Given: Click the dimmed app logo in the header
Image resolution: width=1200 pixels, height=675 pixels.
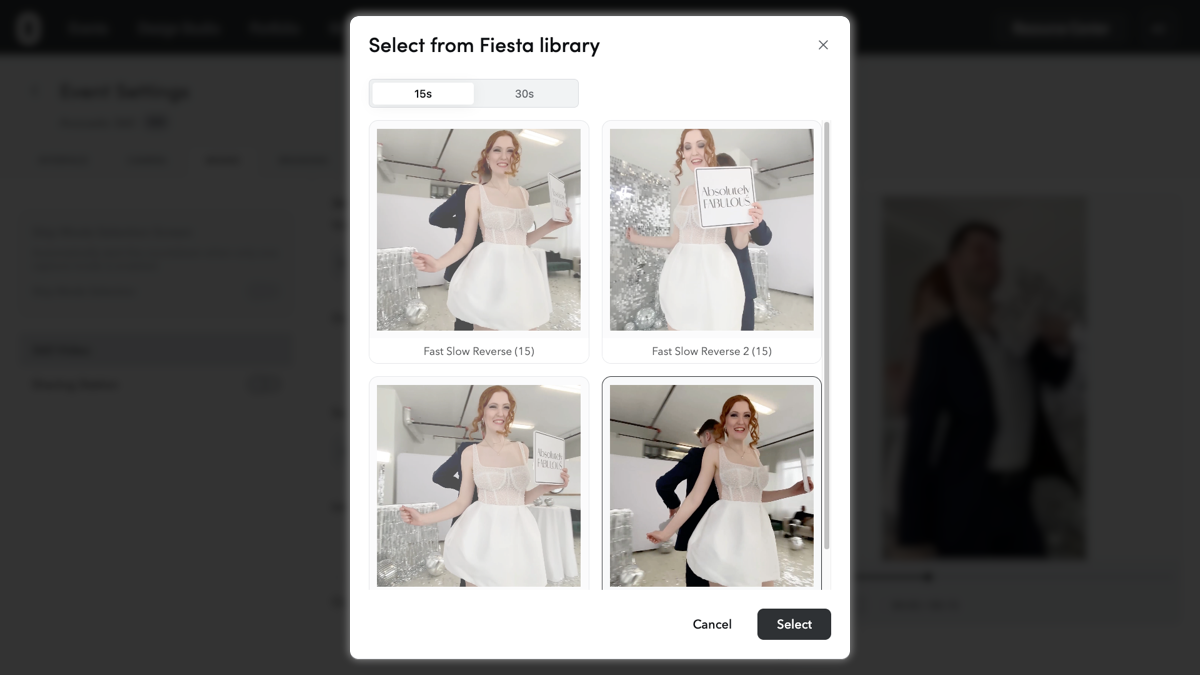Looking at the screenshot, I should [29, 28].
